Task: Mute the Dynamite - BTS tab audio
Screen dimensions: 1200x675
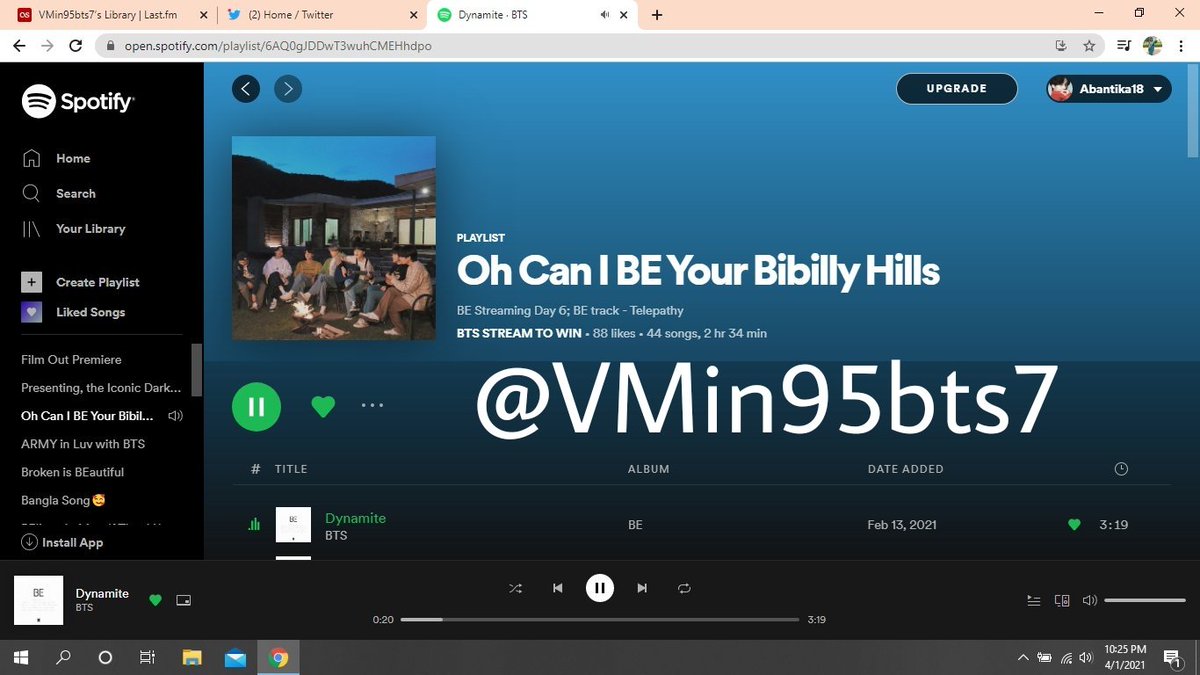Action: 605,15
